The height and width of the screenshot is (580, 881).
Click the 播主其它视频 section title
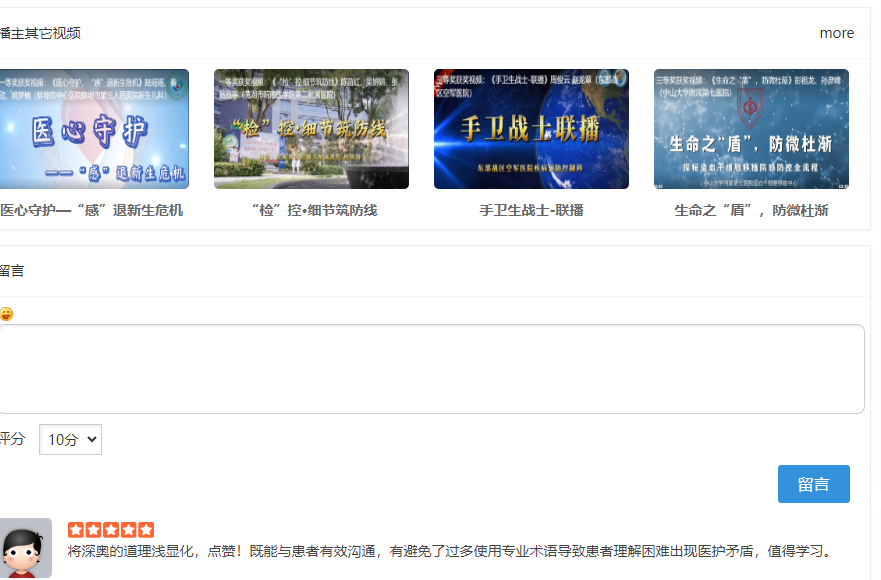(41, 33)
